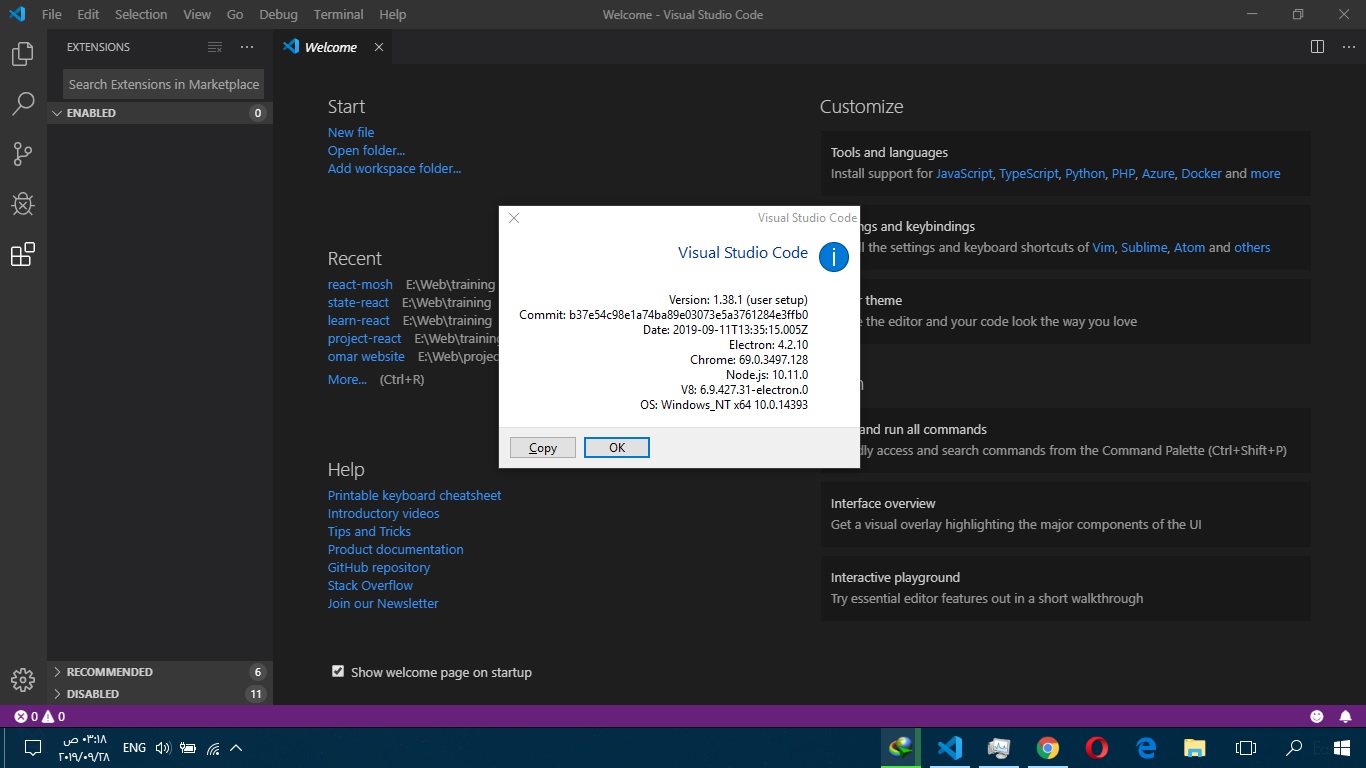The height and width of the screenshot is (768, 1366).
Task: Open the Debug menu
Action: tap(278, 14)
